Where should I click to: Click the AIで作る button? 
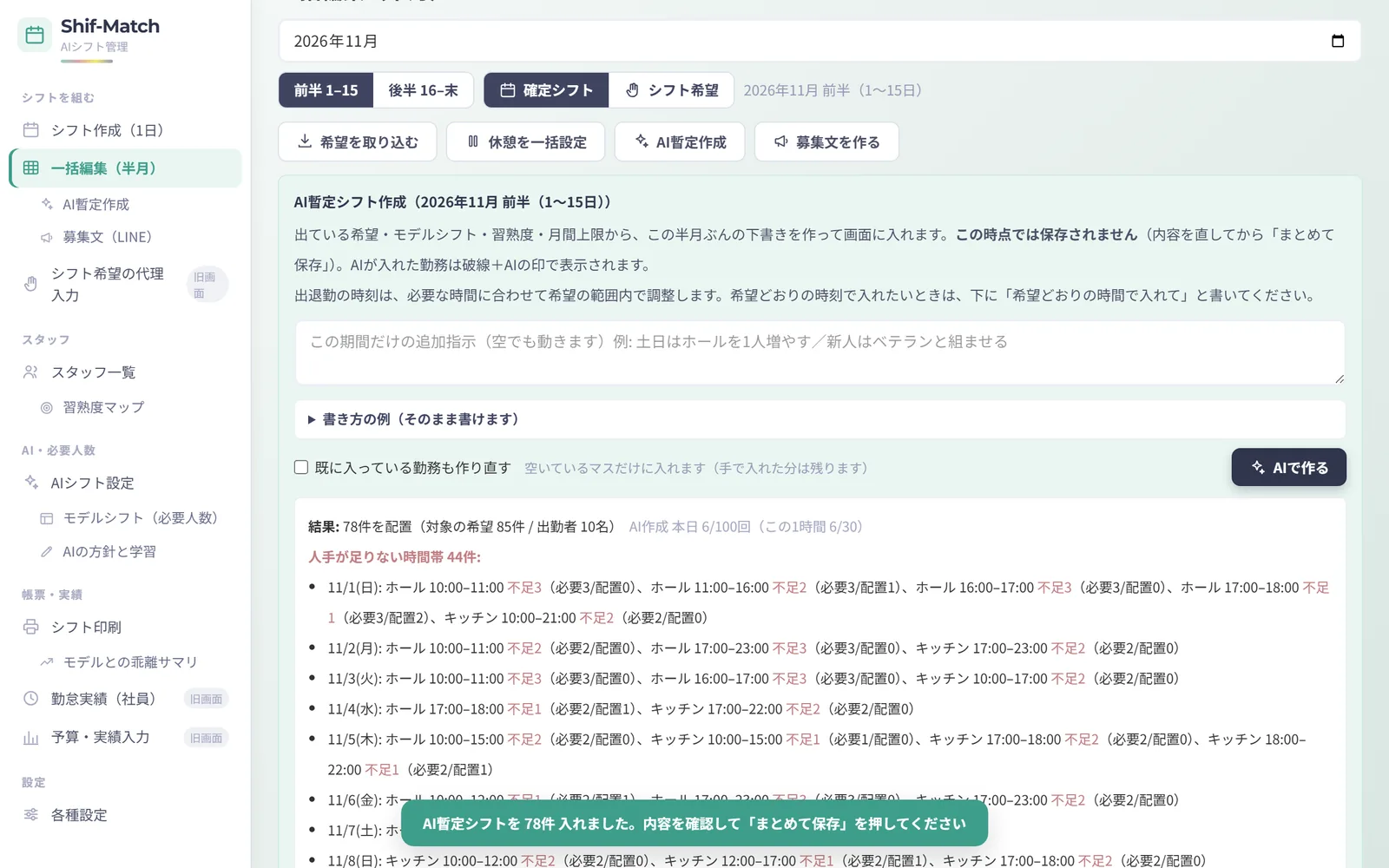pos(1288,467)
